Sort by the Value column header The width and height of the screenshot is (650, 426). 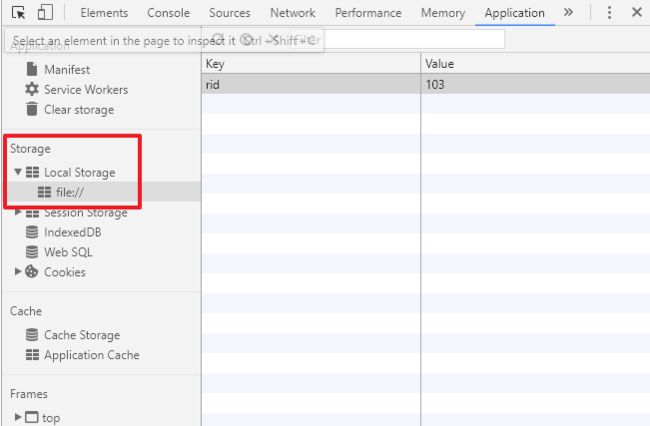536,63
